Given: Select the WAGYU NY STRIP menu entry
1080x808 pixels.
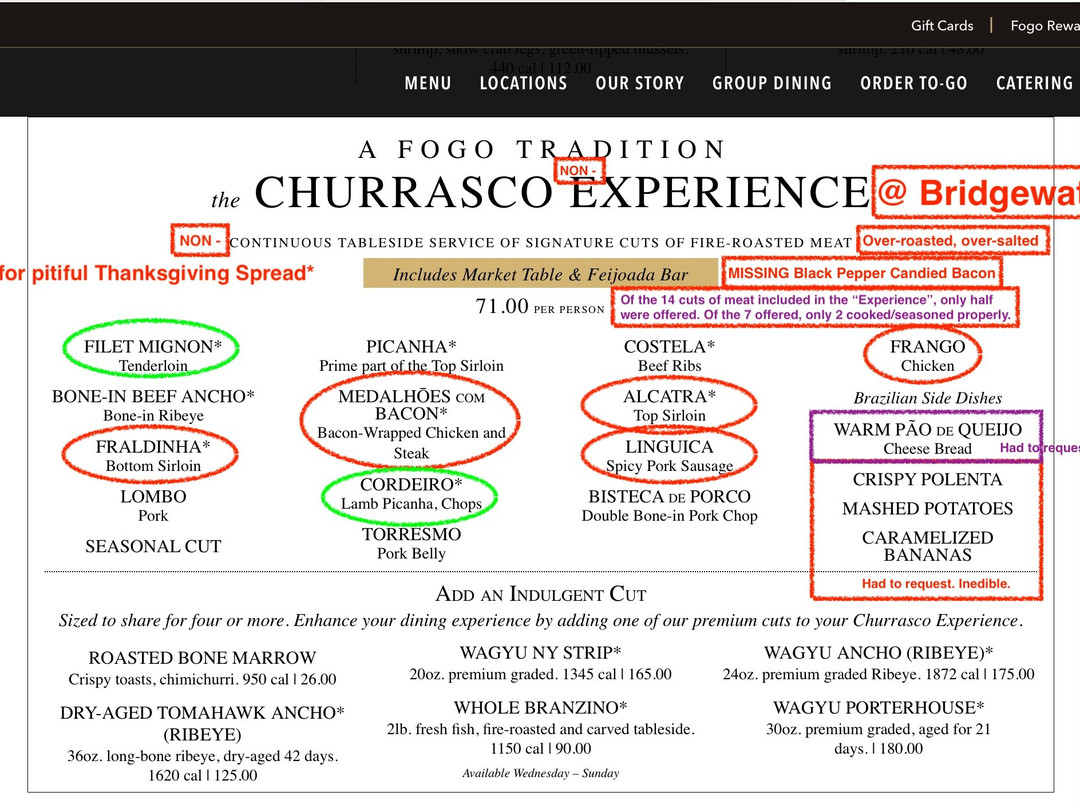Looking at the screenshot, I should point(540,663).
